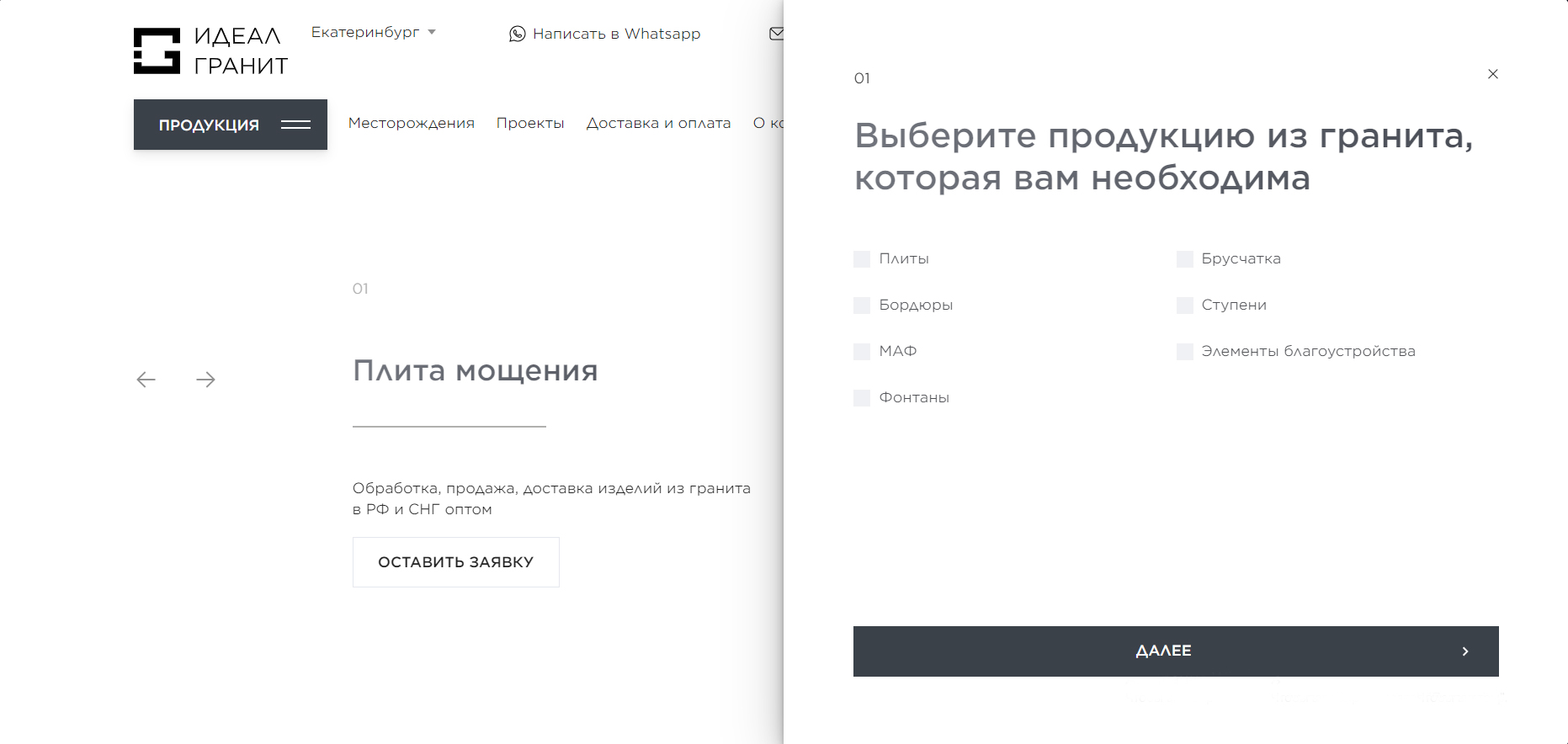The height and width of the screenshot is (744, 1568).
Task: Click the hamburger lines icon in ПРОДУКЦИЯ
Action: point(295,125)
